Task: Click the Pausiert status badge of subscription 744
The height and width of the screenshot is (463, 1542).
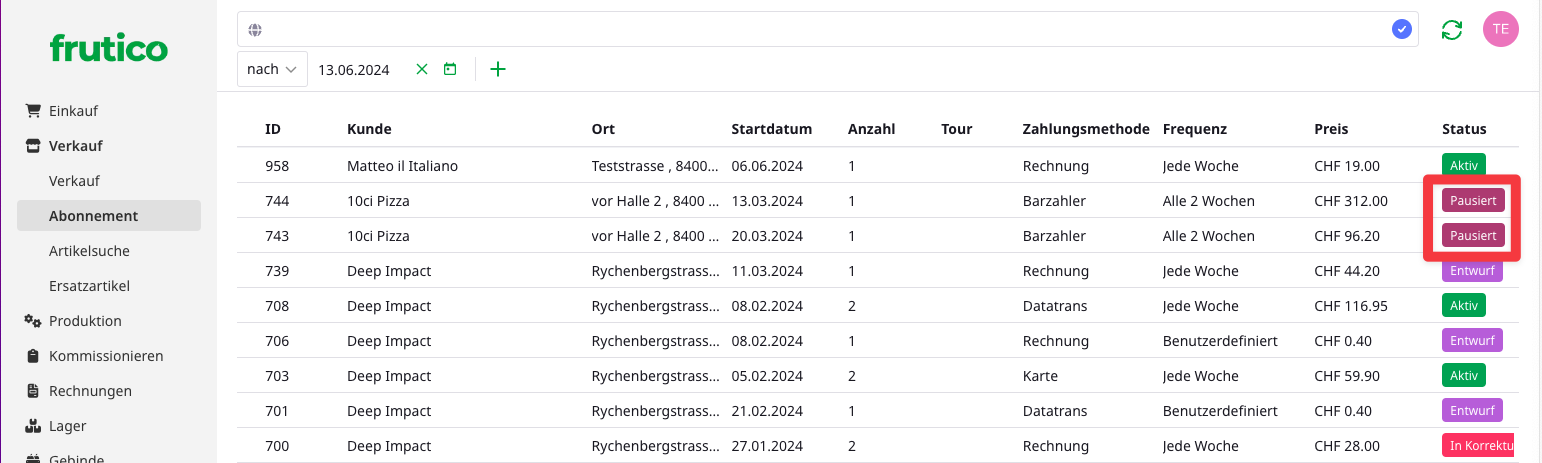Action: 1472,201
